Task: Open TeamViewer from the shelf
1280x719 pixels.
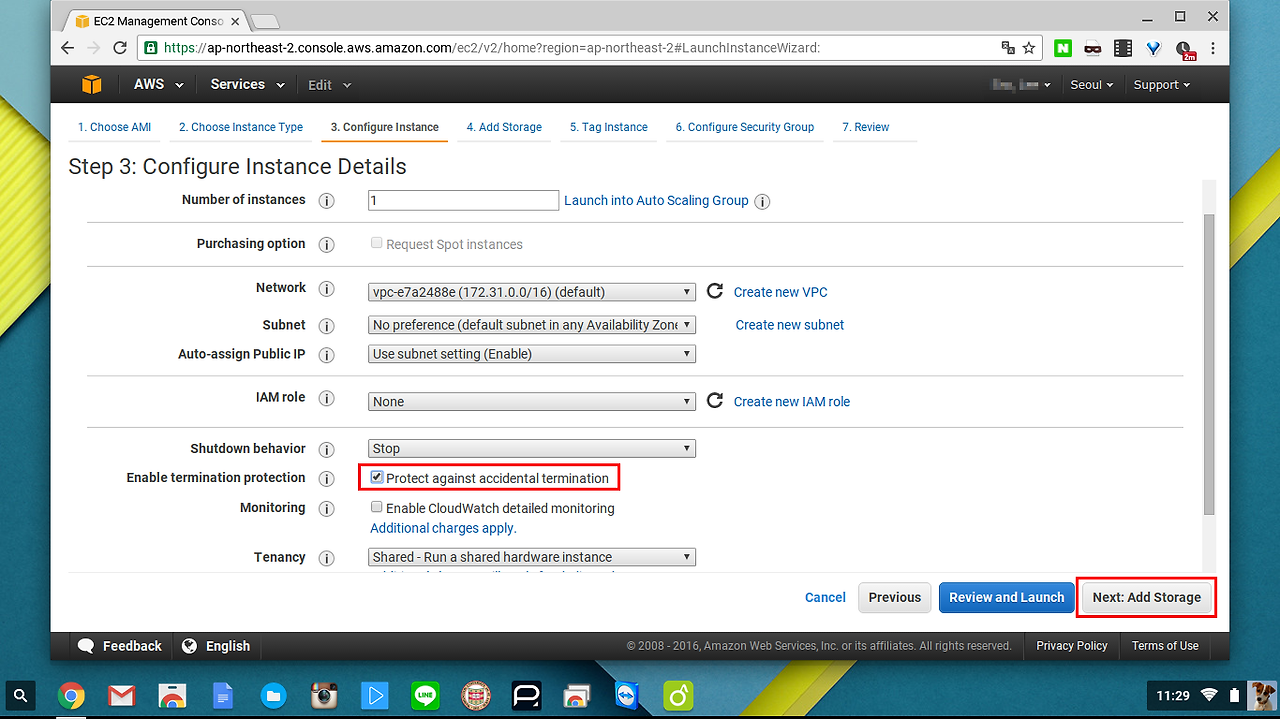Action: click(x=627, y=695)
